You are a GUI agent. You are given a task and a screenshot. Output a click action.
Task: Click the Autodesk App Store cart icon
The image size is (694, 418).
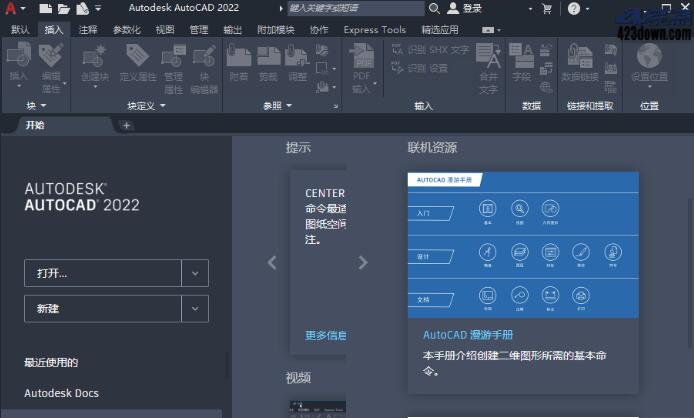pos(546,8)
